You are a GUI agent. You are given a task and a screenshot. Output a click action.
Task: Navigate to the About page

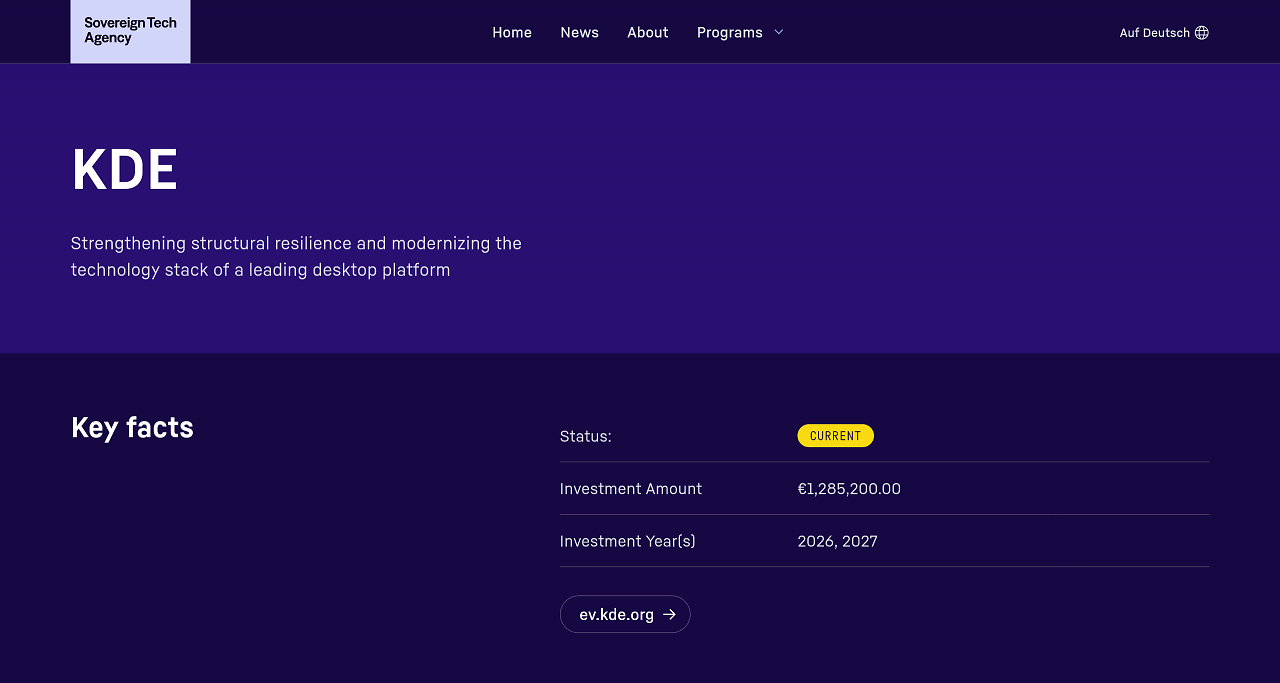tap(648, 33)
